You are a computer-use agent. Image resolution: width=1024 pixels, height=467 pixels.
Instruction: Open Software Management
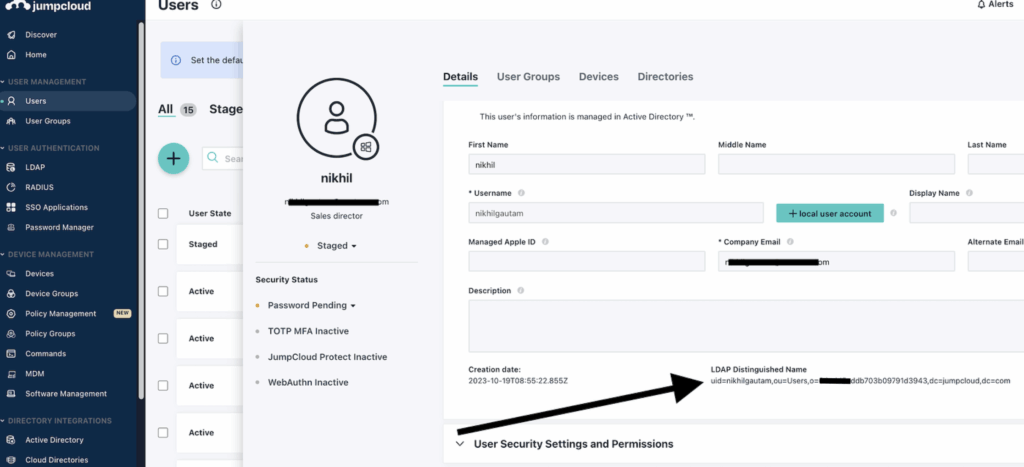65,394
